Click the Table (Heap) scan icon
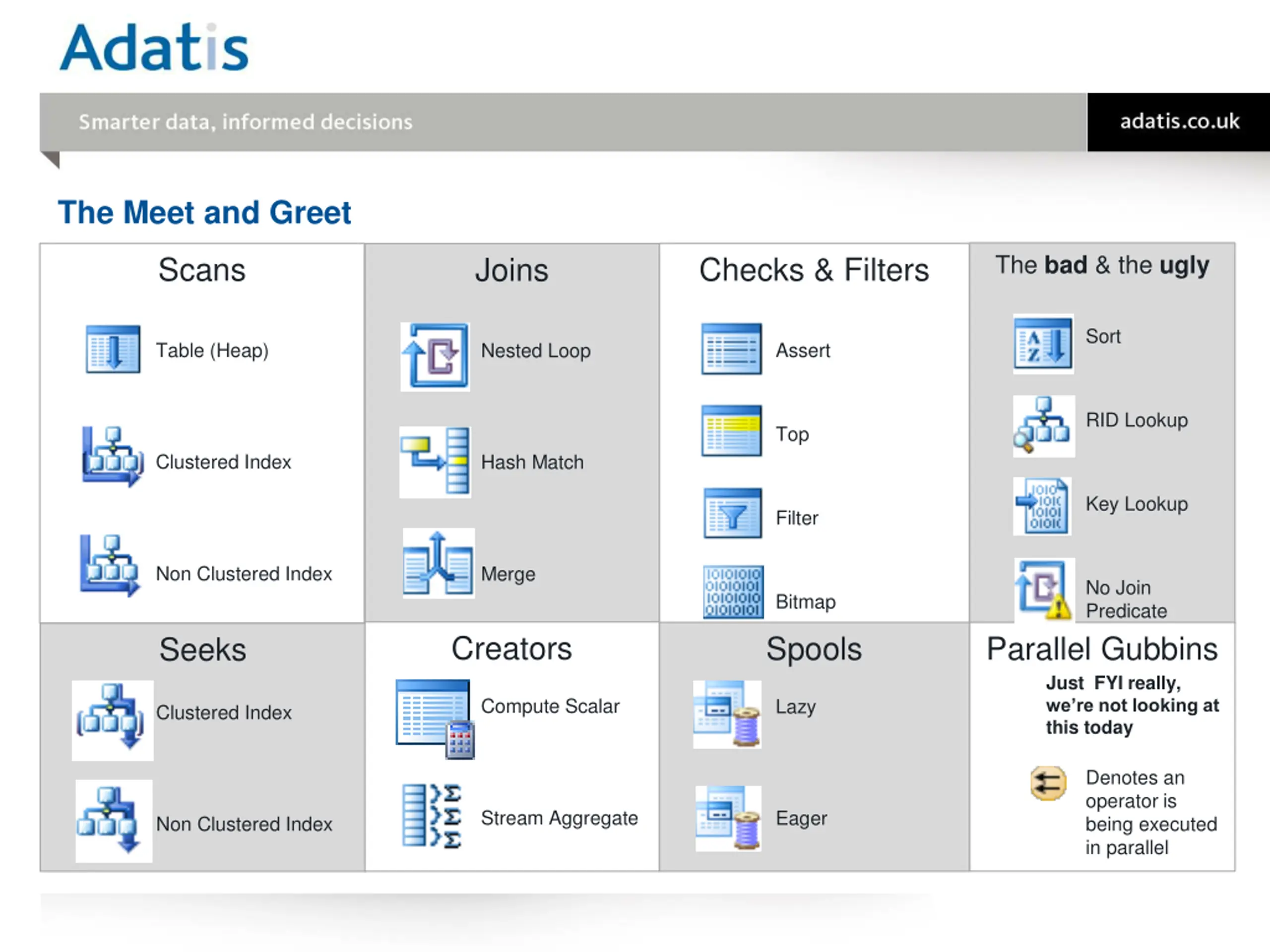The height and width of the screenshot is (952, 1270). pyautogui.click(x=113, y=349)
